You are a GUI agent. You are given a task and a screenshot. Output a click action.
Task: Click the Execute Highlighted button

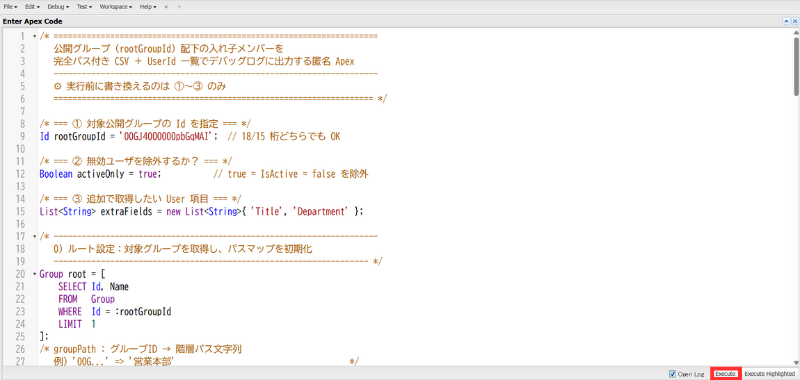(x=769, y=374)
